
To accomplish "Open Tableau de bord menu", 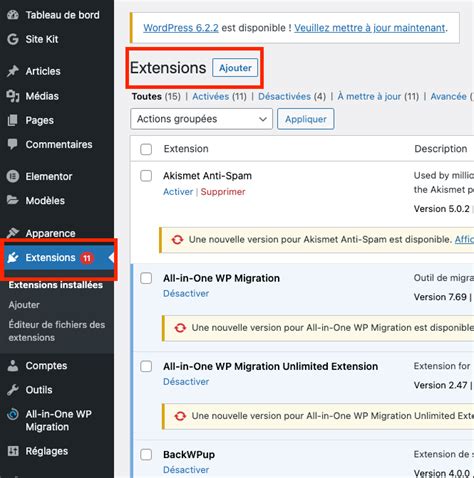I will pyautogui.click(x=62, y=15).
